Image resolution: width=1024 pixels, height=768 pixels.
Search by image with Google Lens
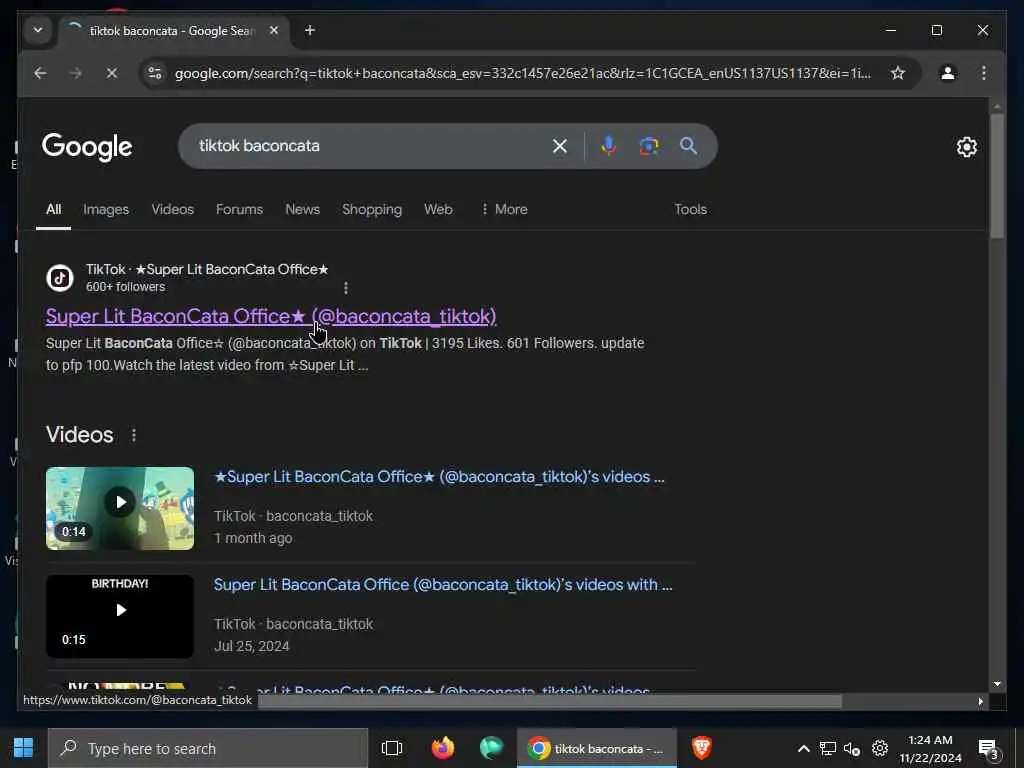tap(648, 146)
